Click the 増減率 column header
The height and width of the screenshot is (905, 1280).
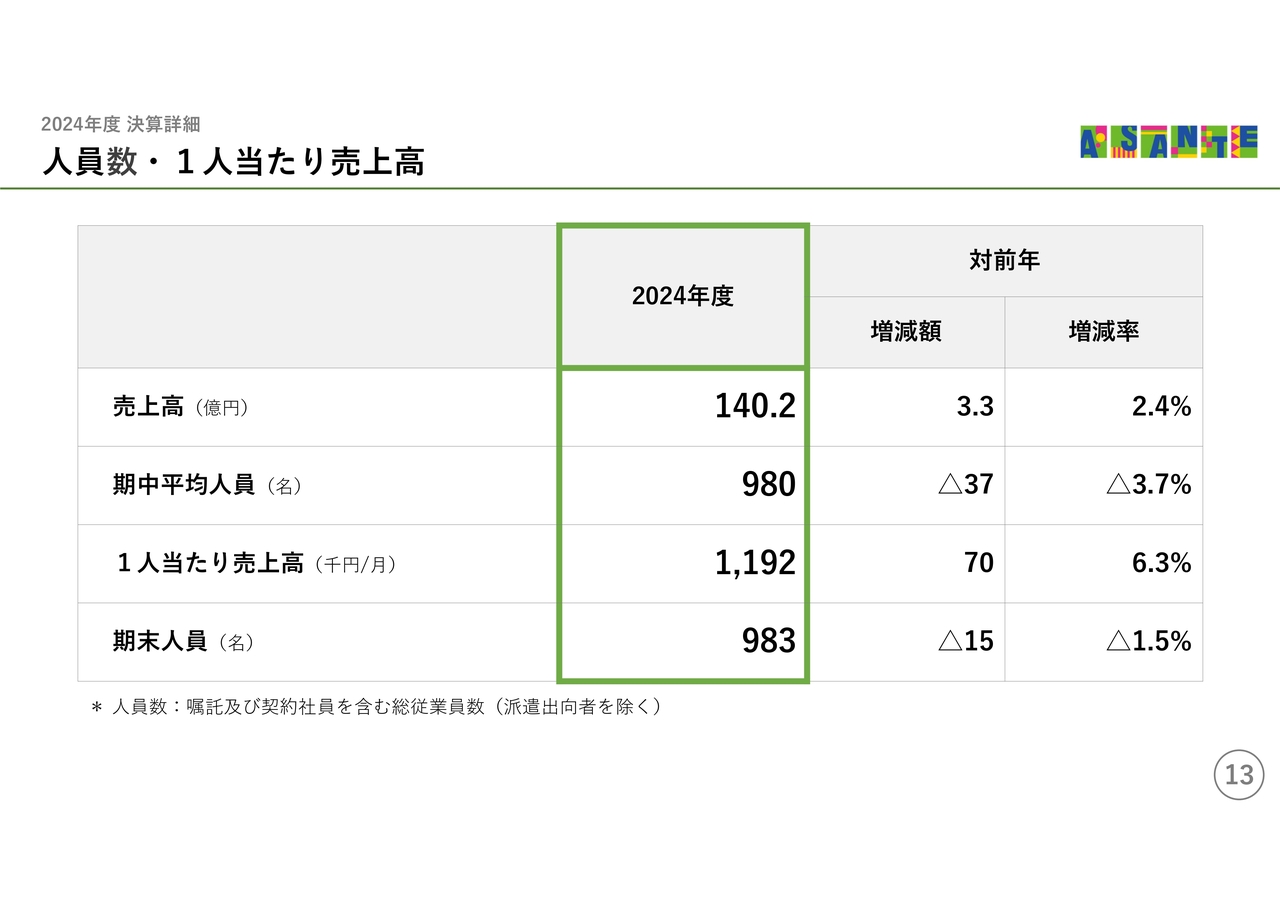click(x=1104, y=331)
